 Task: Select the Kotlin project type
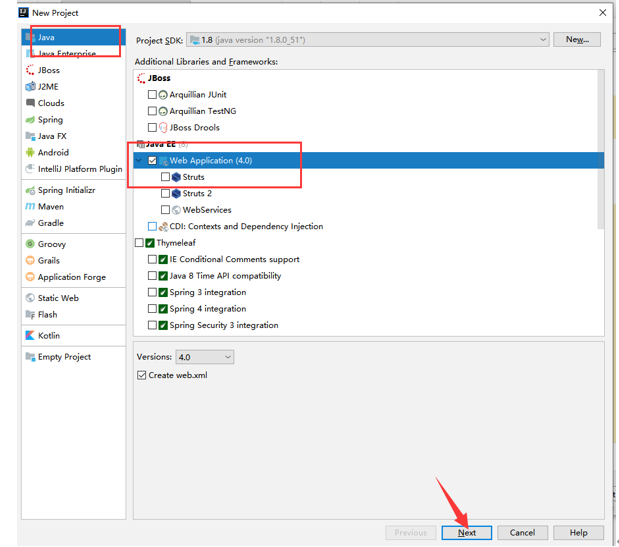73,336
